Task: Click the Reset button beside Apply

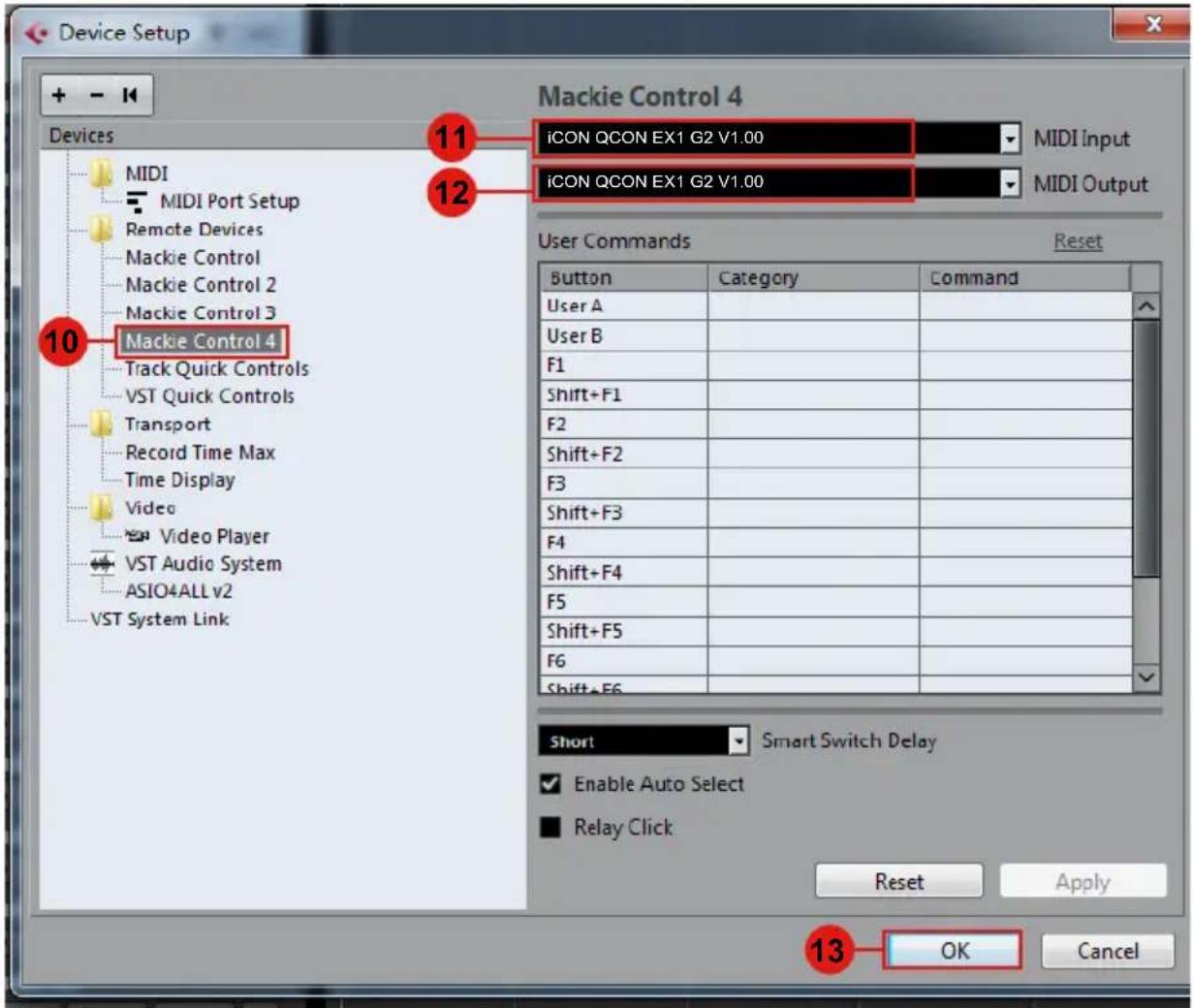Action: [x=898, y=882]
